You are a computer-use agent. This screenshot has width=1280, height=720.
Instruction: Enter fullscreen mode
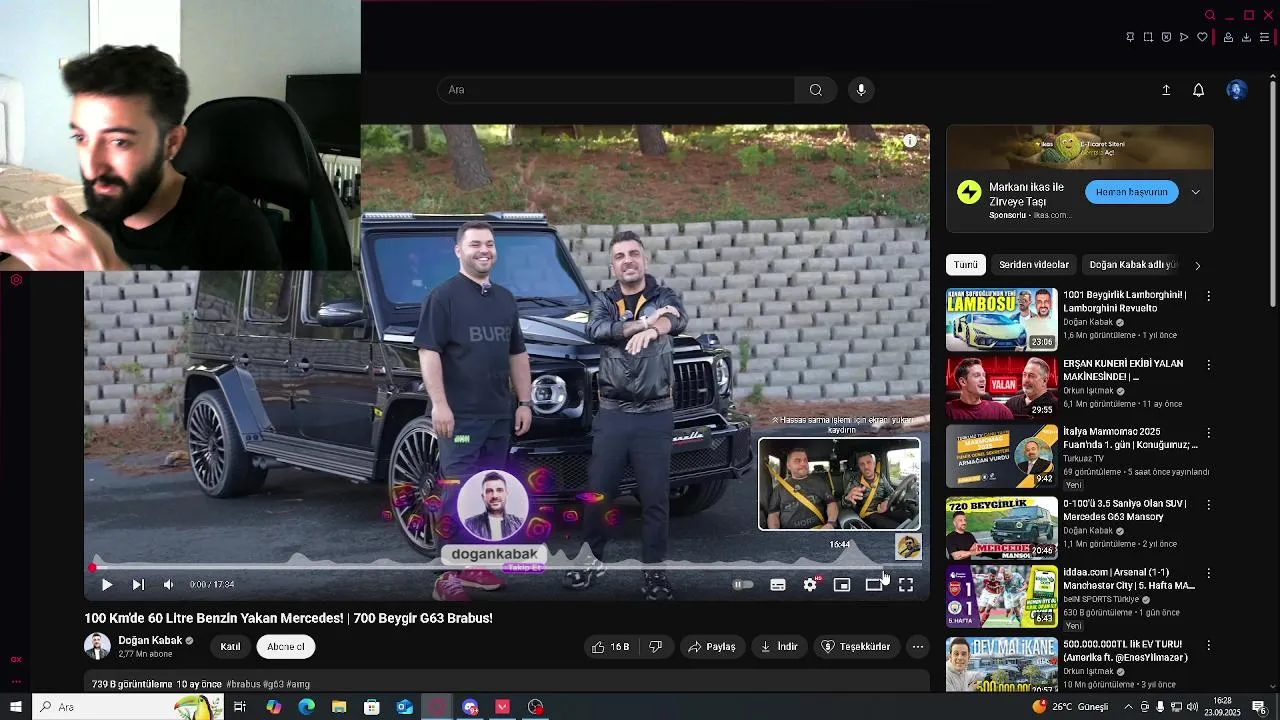coord(906,585)
